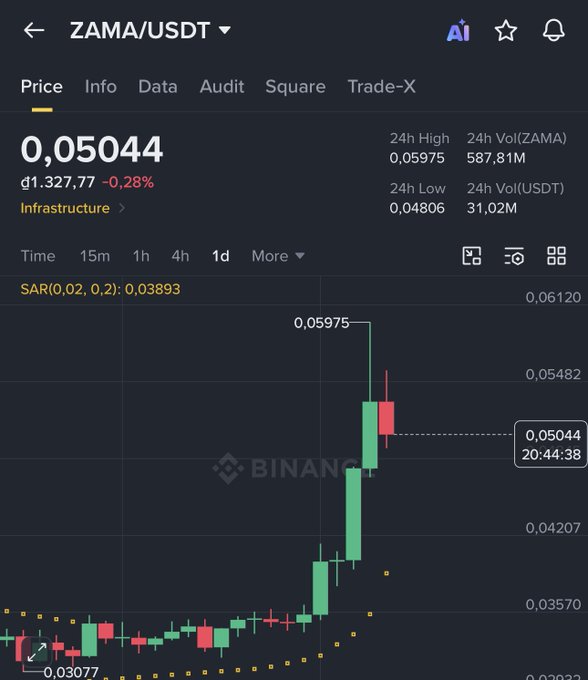This screenshot has height=680, width=588.
Task: Open chart indicator settings icon
Action: pos(514,255)
